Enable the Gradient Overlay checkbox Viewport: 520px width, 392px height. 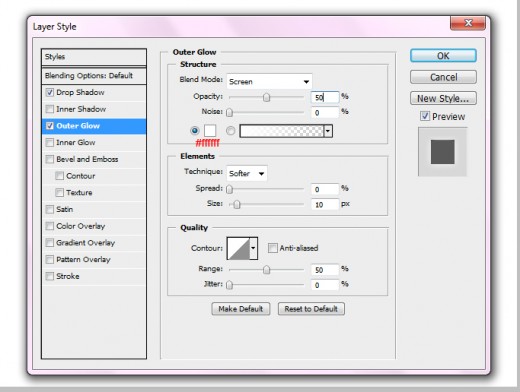(50, 243)
